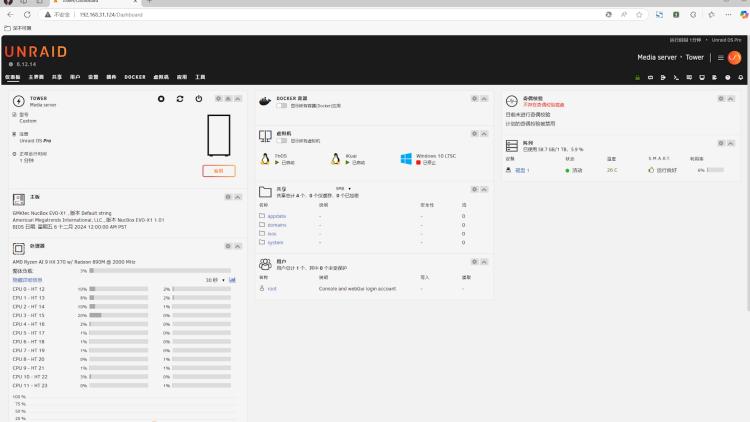The image size is (750, 422).
Task: Click the server case image
Action: pyautogui.click(x=219, y=135)
